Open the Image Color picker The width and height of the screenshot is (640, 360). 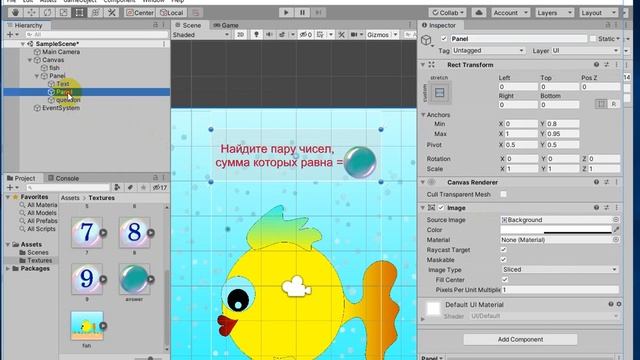[x=556, y=230]
